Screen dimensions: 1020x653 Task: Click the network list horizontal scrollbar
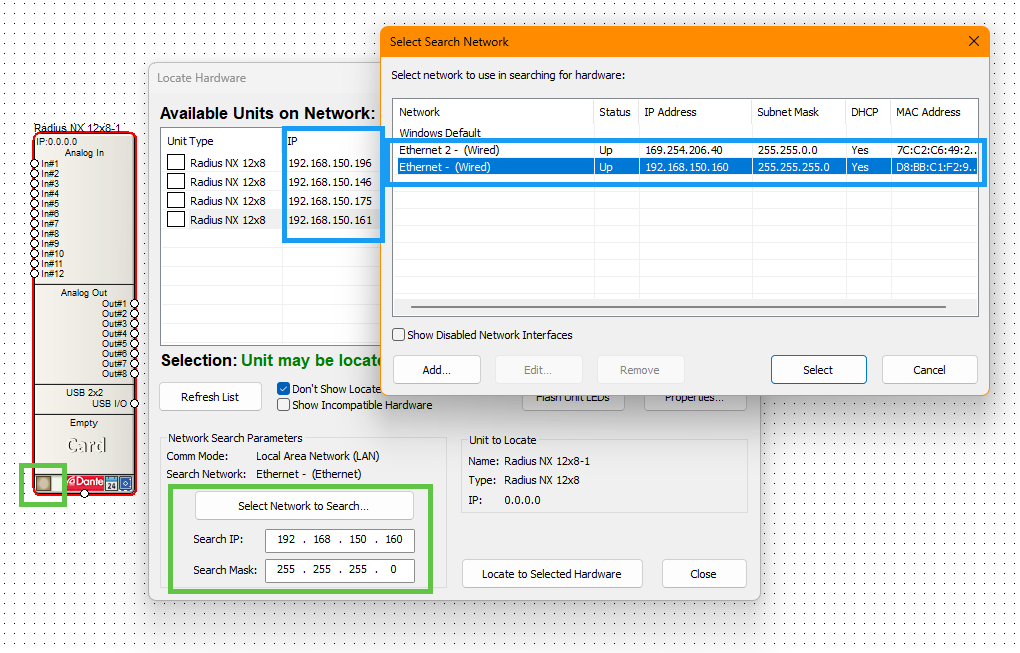[678, 307]
